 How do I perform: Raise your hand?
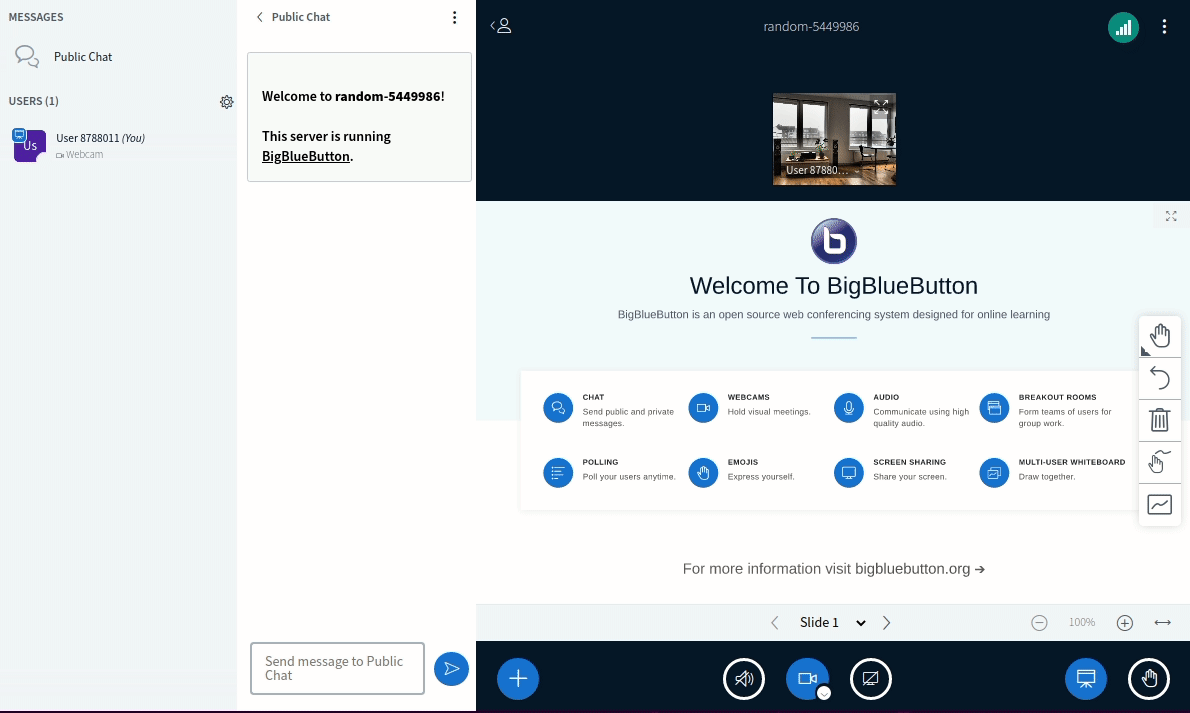pyautogui.click(x=1148, y=678)
